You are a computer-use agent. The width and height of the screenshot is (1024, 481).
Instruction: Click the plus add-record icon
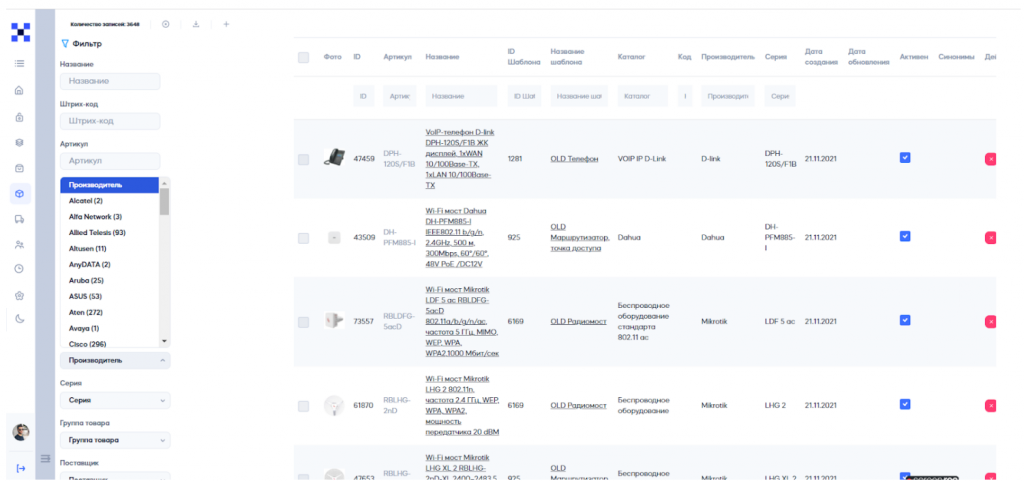tap(226, 24)
